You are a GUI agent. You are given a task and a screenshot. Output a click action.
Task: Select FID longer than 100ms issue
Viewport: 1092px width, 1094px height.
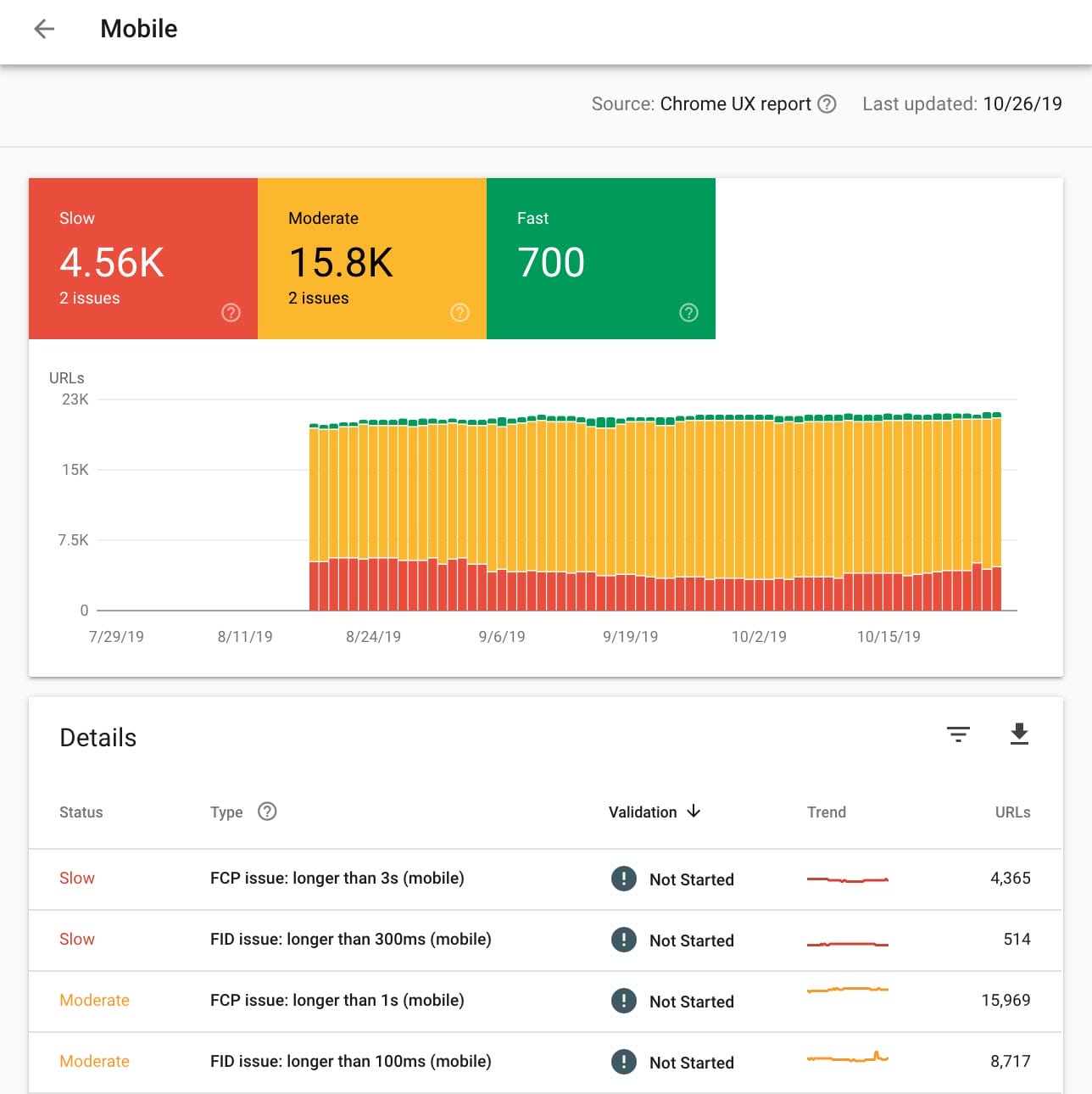point(350,1062)
